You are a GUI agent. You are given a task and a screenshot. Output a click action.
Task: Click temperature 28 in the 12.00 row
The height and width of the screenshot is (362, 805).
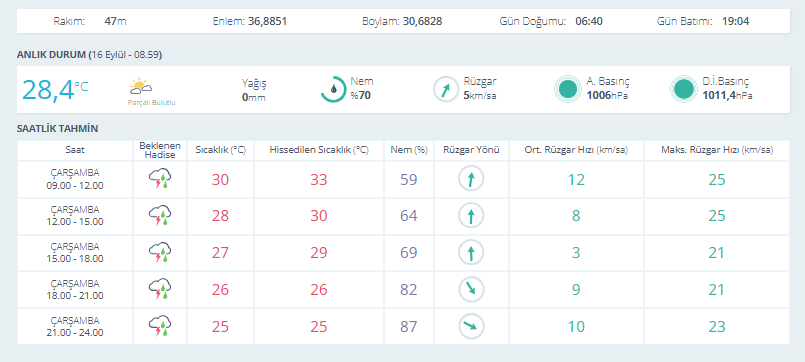(x=220, y=216)
